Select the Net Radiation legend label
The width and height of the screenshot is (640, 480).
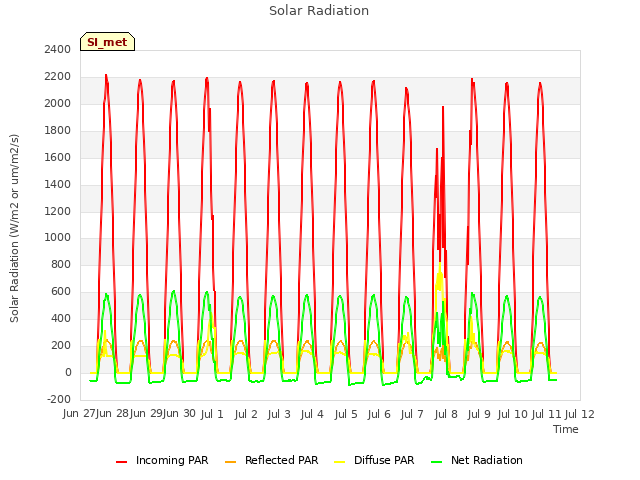click(487, 460)
